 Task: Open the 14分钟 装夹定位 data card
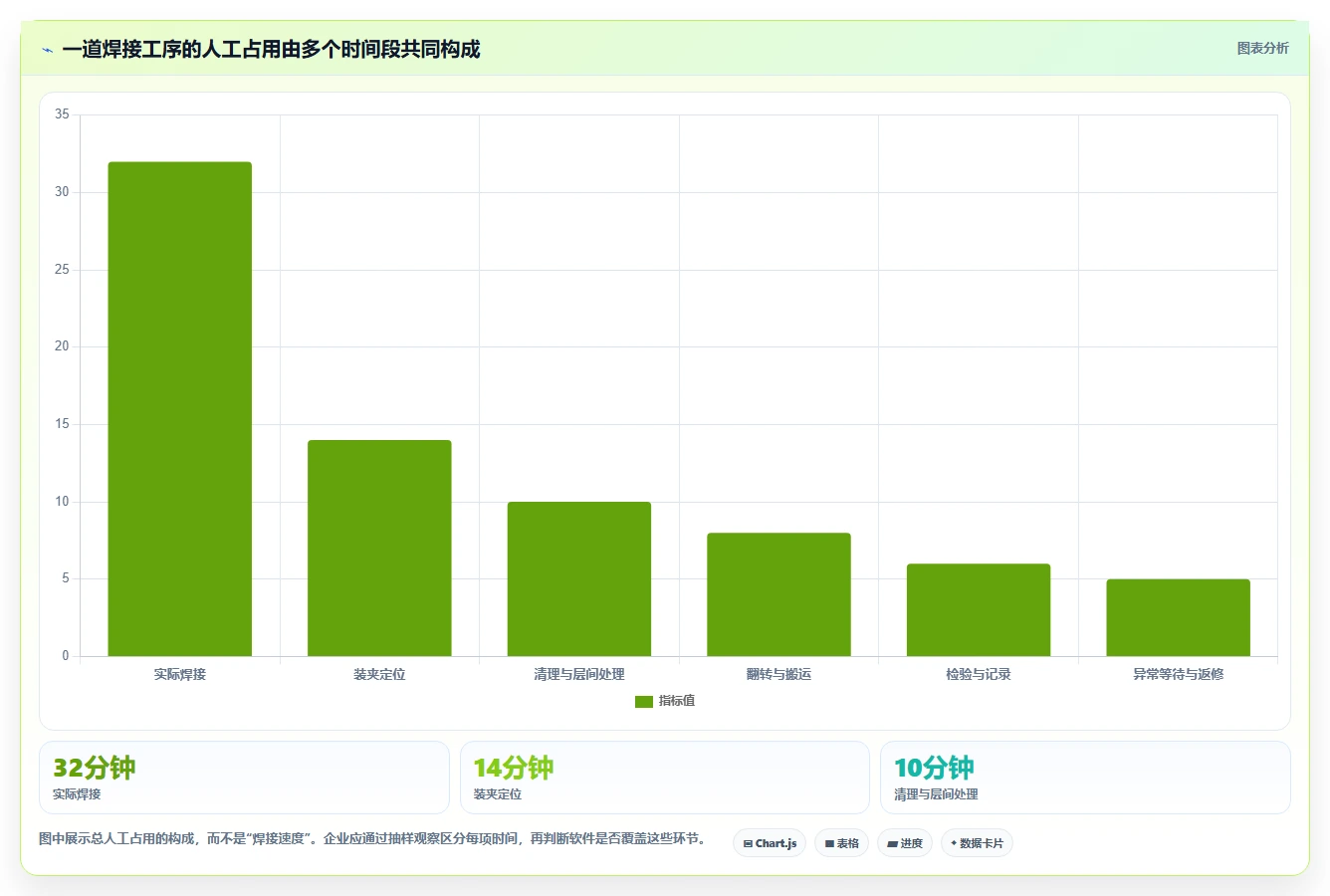coord(665,778)
